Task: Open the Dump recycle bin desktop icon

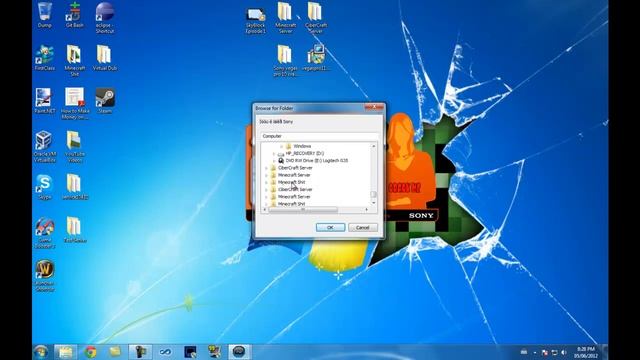Action: 44,15
